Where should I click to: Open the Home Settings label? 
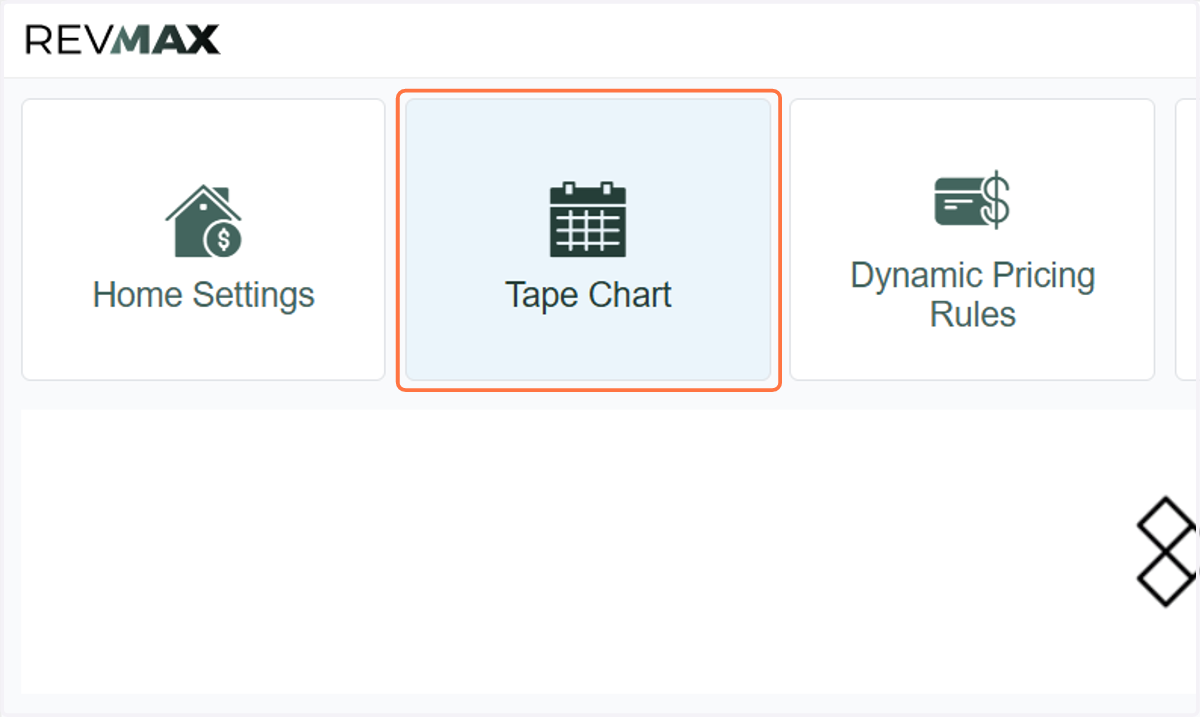pos(204,295)
